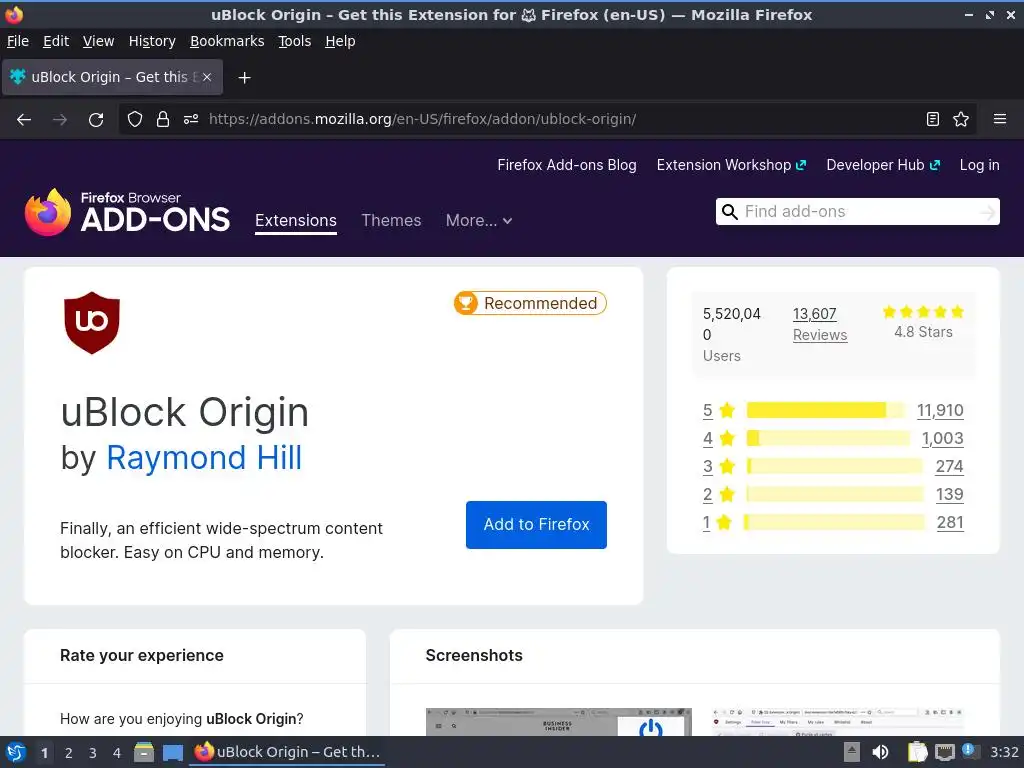Screen dimensions: 1024x768
Task: Open the Edit menu
Action: click(56, 41)
